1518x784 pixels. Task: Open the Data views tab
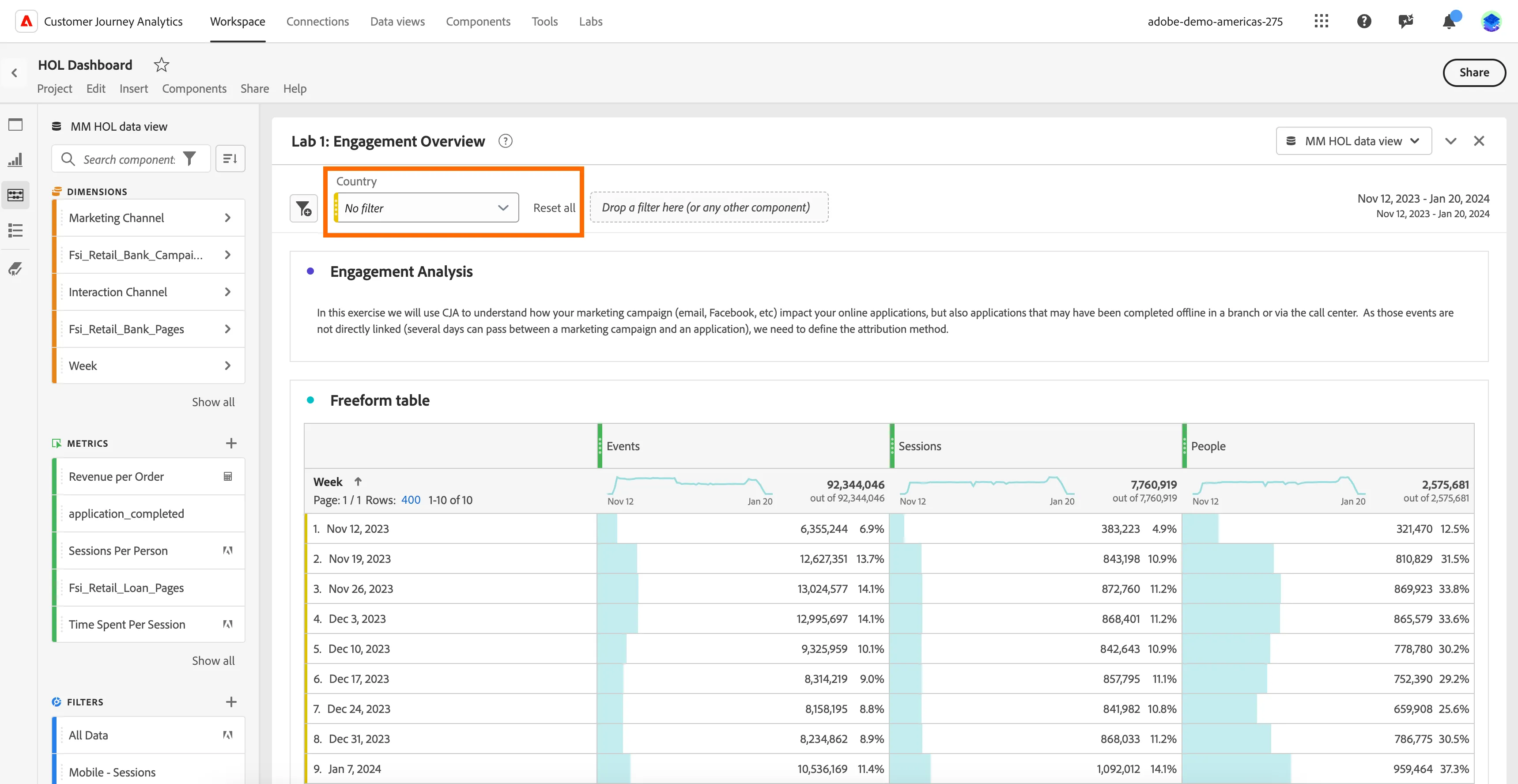click(397, 22)
